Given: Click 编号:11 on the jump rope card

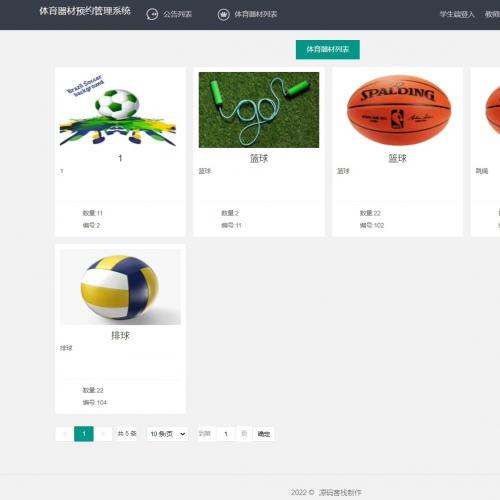Looking at the screenshot, I should 231,225.
